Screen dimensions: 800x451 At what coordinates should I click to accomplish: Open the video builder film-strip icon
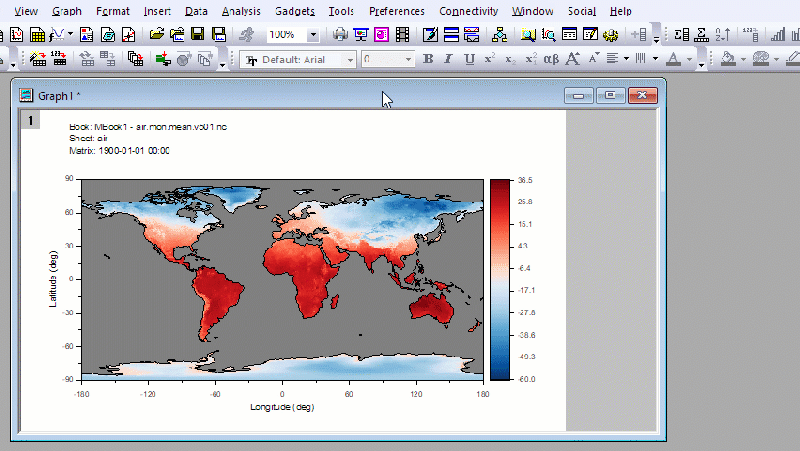402,34
